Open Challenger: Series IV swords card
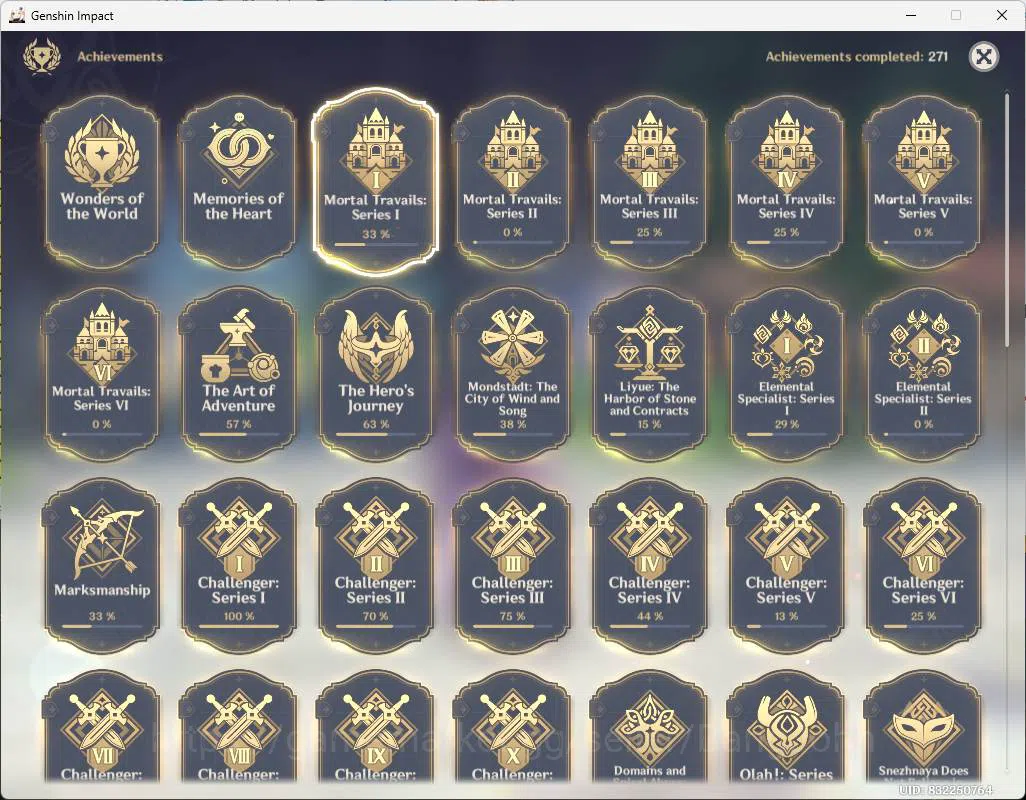 649,565
